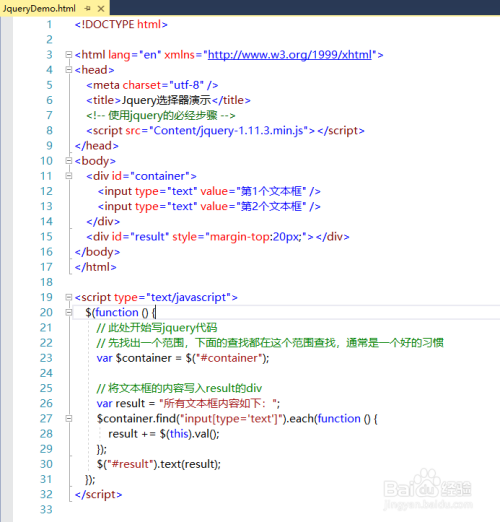Click line number 18 in the gutter

click(46, 282)
